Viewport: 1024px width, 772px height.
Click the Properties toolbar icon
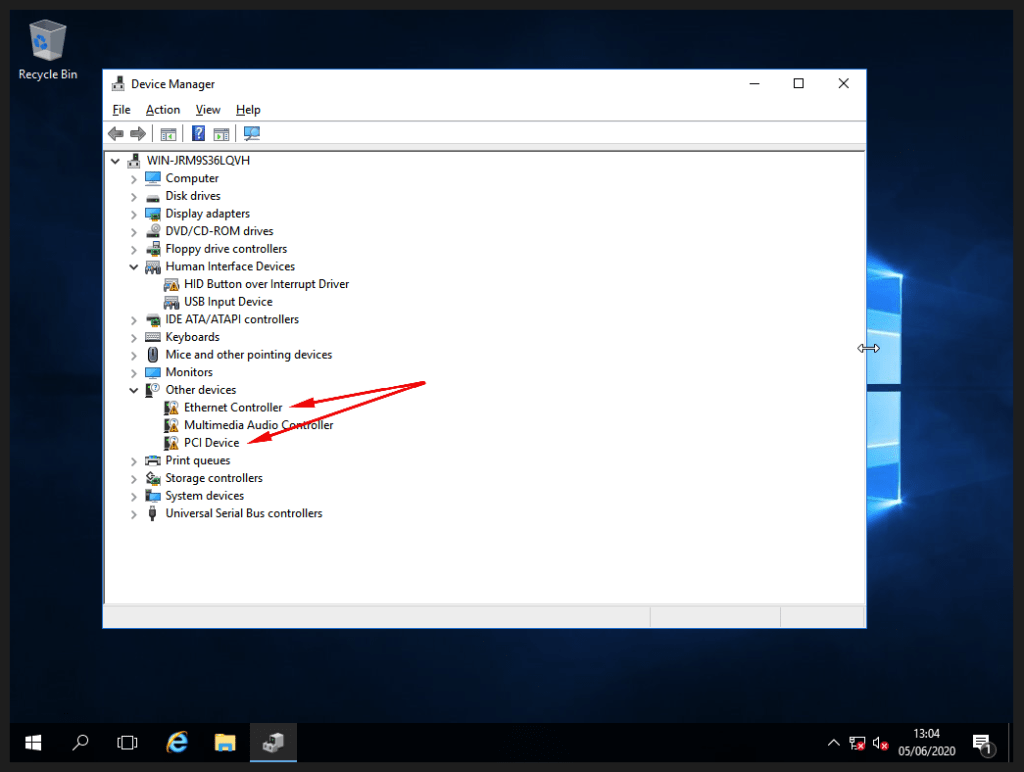[221, 133]
